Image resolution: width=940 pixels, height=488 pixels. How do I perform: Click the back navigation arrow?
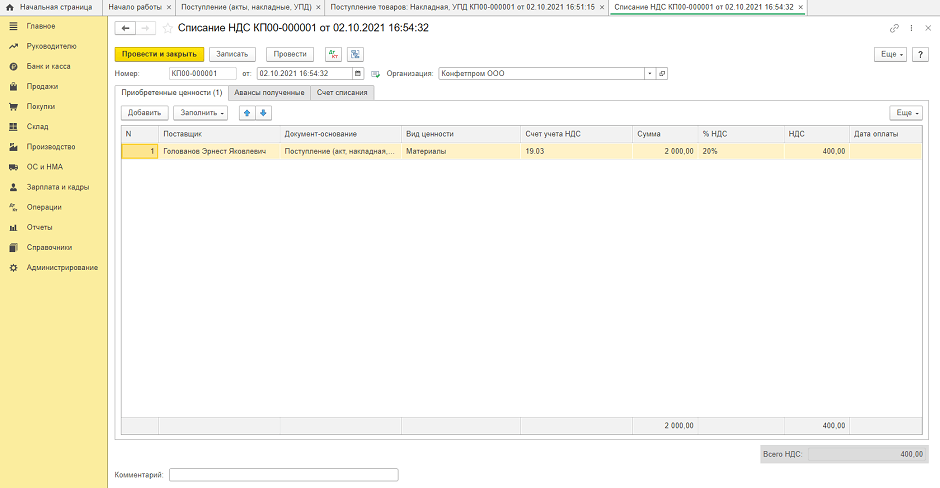click(x=126, y=28)
